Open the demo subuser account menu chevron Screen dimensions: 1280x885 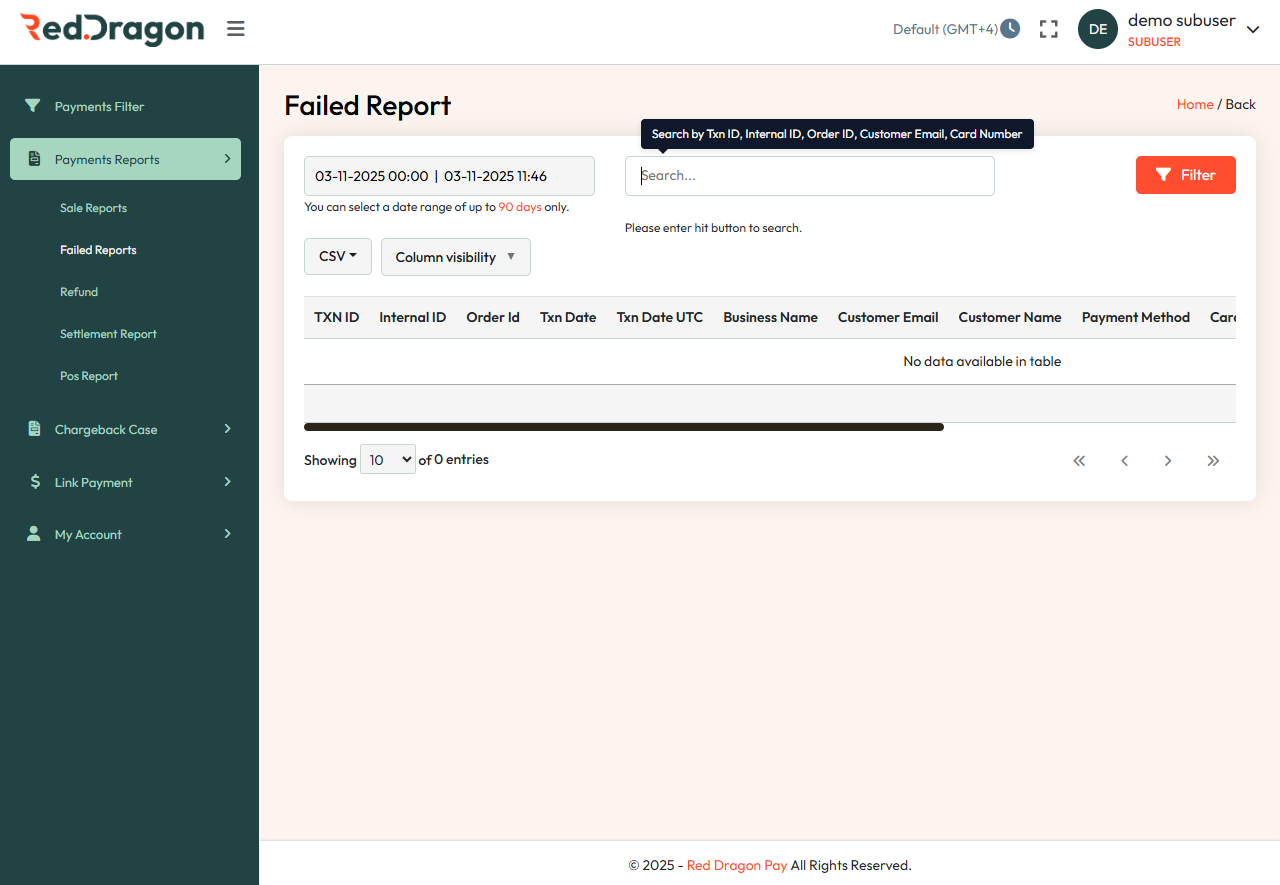pyautogui.click(x=1252, y=29)
